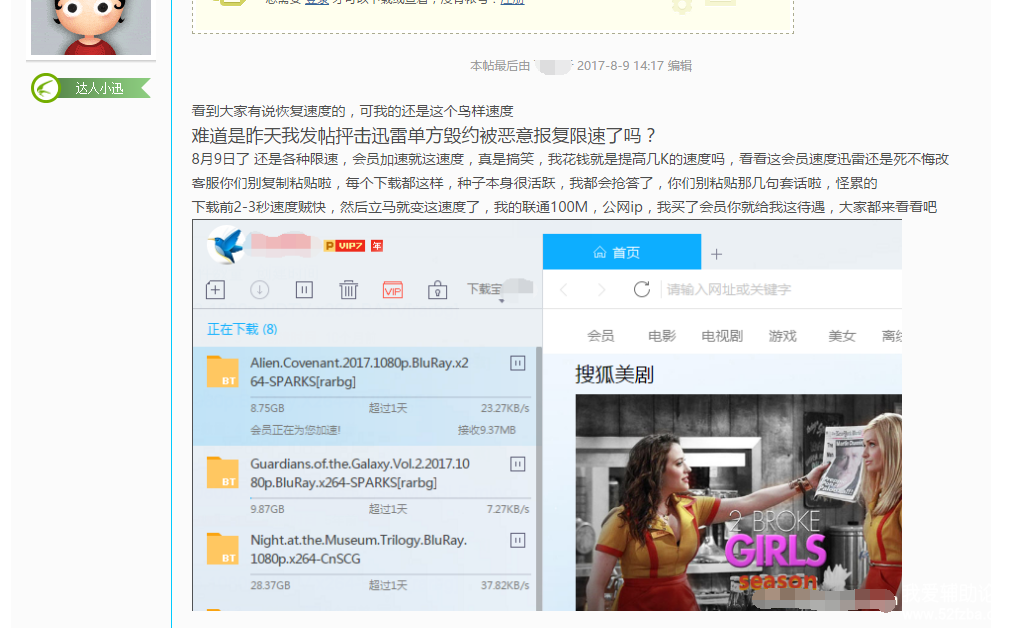Open the 电视剧 navigation item

tap(722, 336)
